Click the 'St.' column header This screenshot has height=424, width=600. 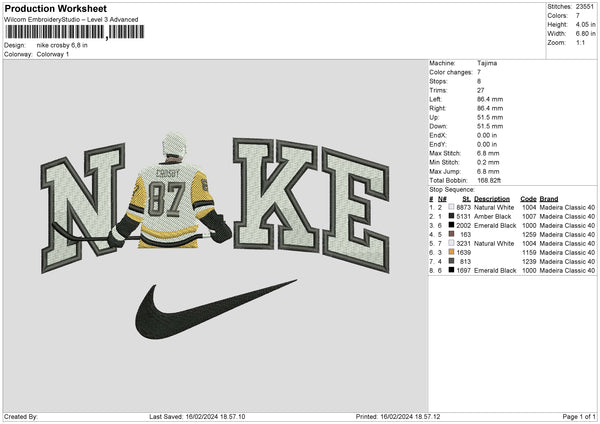[x=466, y=199]
